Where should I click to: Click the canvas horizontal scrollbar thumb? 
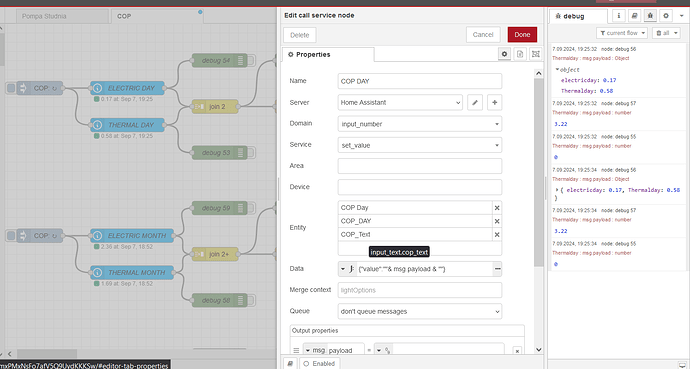(47, 353)
